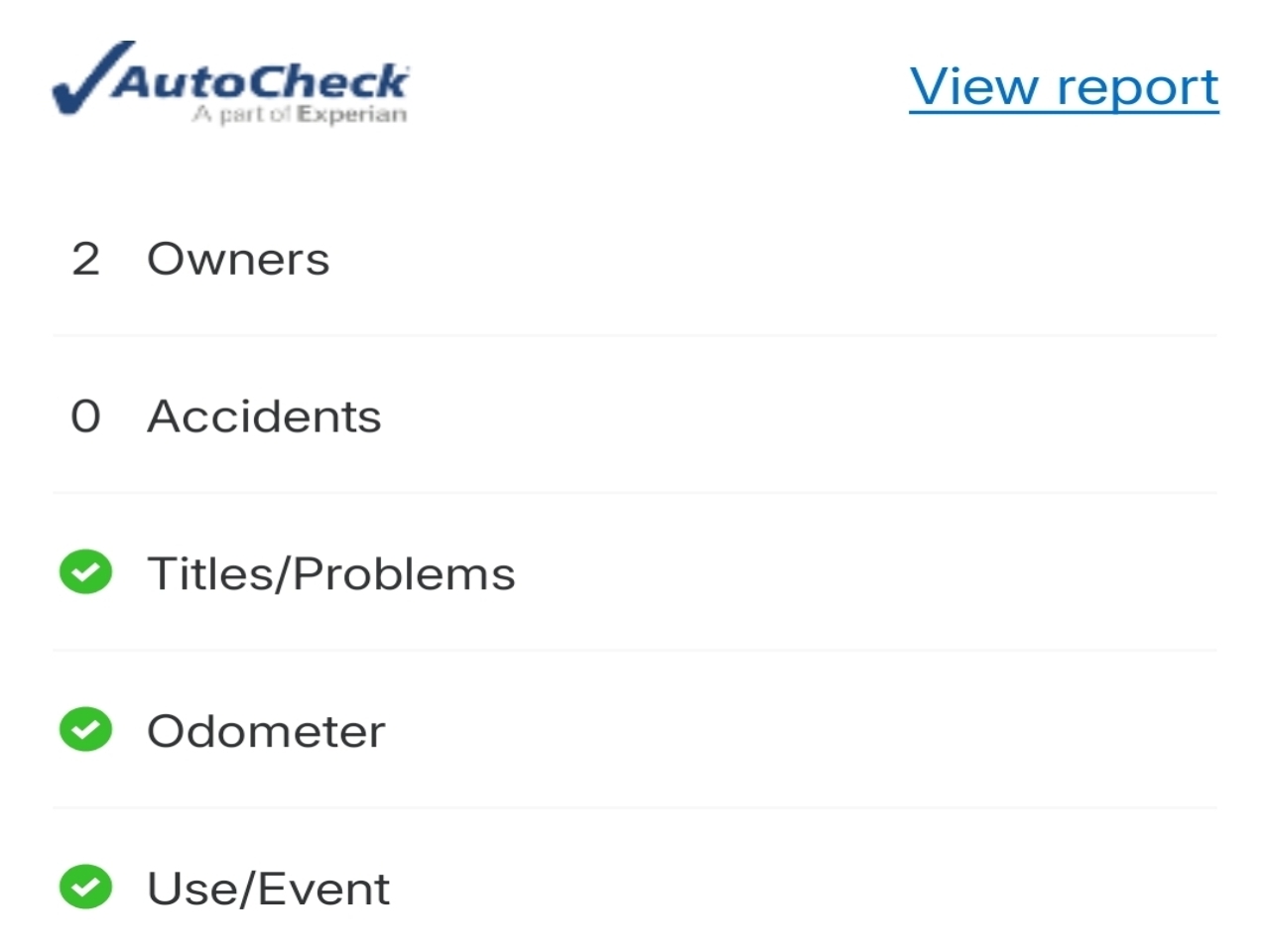Select the Owners label
1270x952 pixels.
(238, 260)
